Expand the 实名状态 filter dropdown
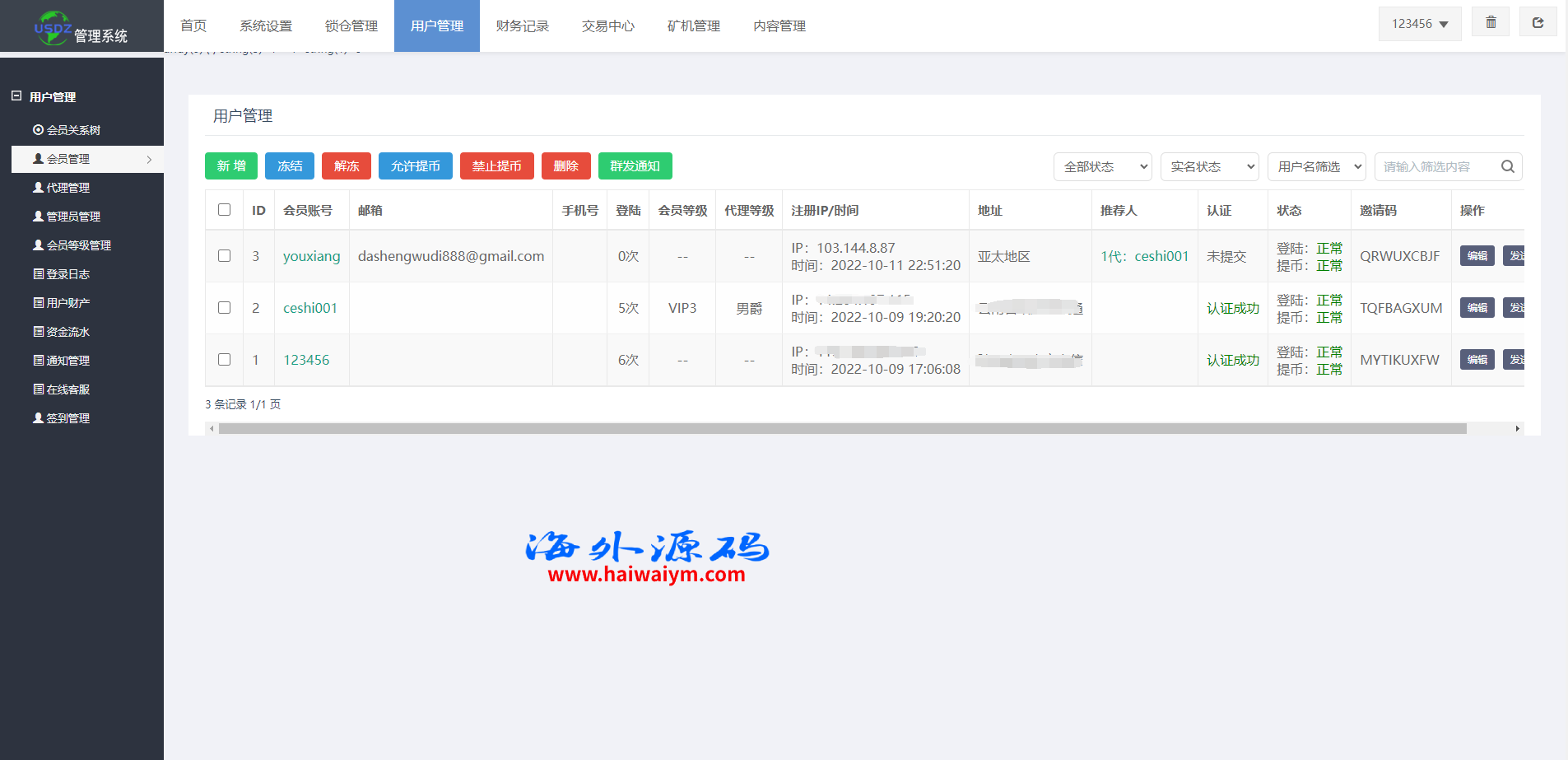 1209,166
